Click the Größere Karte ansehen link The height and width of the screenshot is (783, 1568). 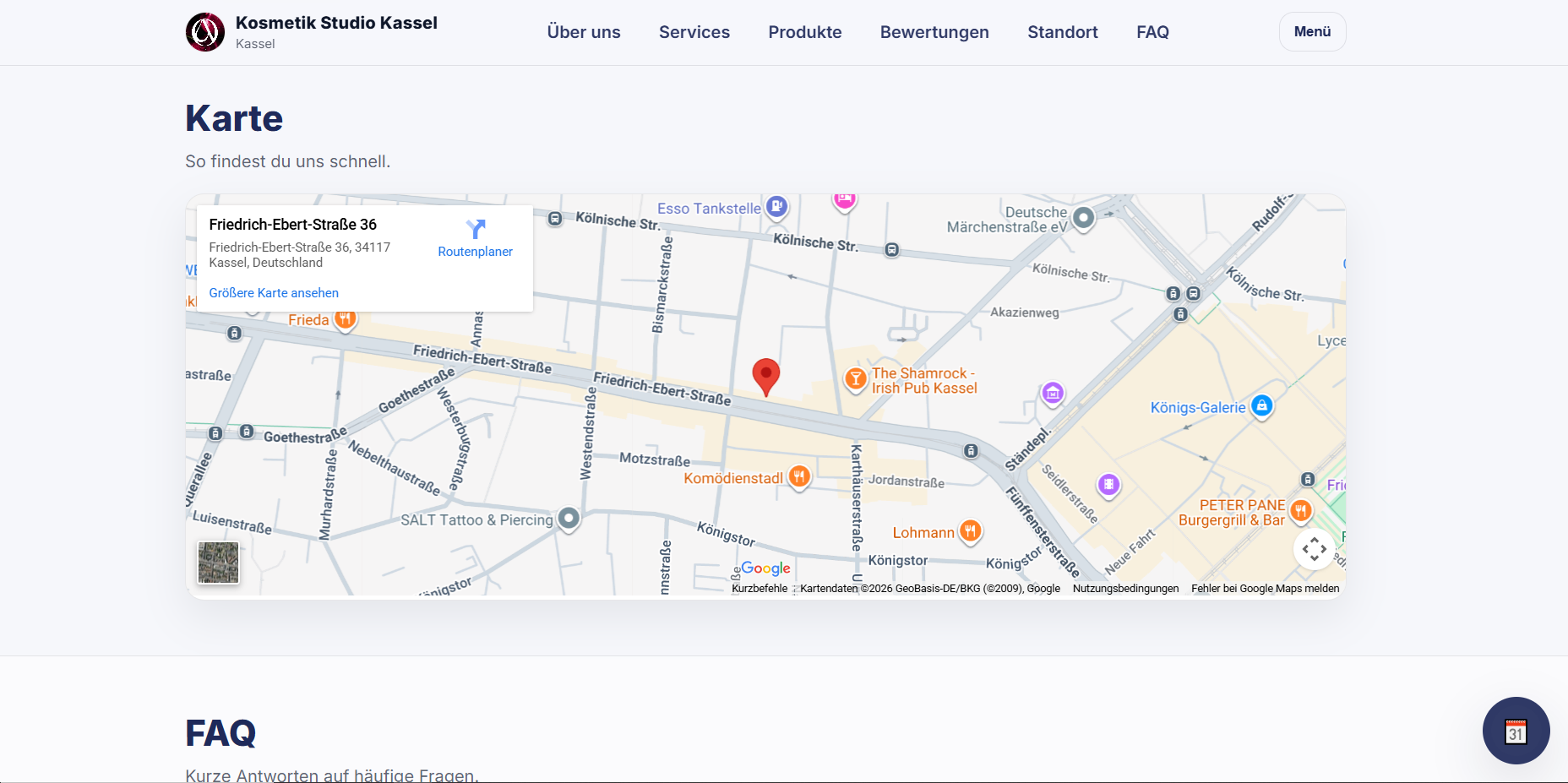pyautogui.click(x=274, y=293)
